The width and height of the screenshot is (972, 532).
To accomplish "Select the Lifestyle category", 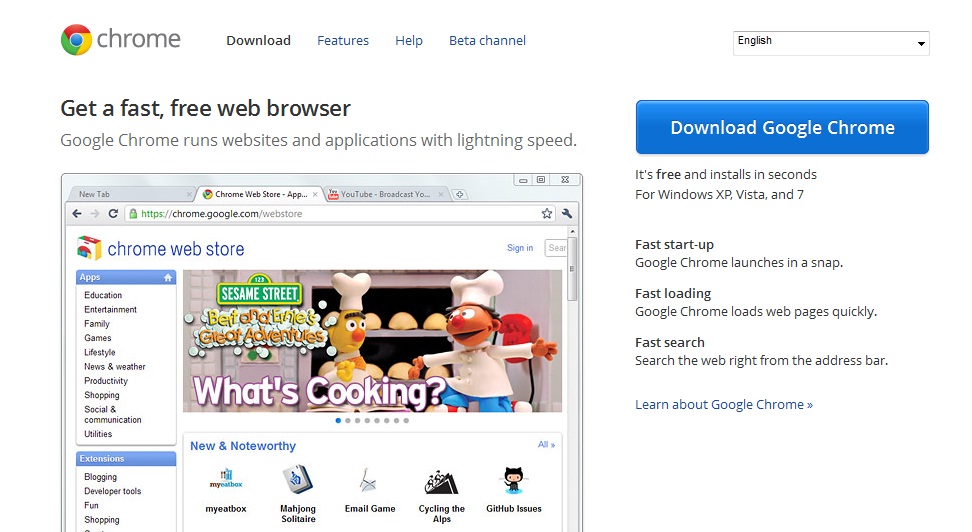I will [100, 352].
